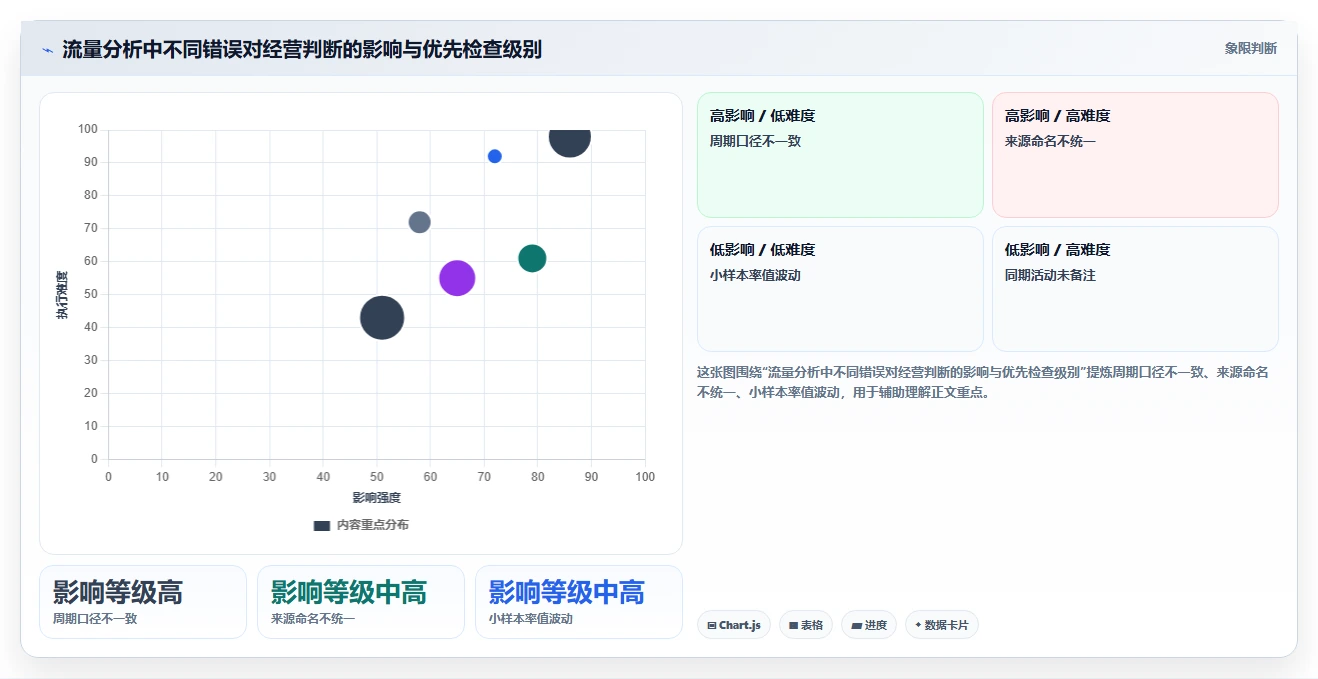This screenshot has height=679, width=1318.
Task: Click the 执行难度 y-axis title
Action: pyautogui.click(x=63, y=295)
